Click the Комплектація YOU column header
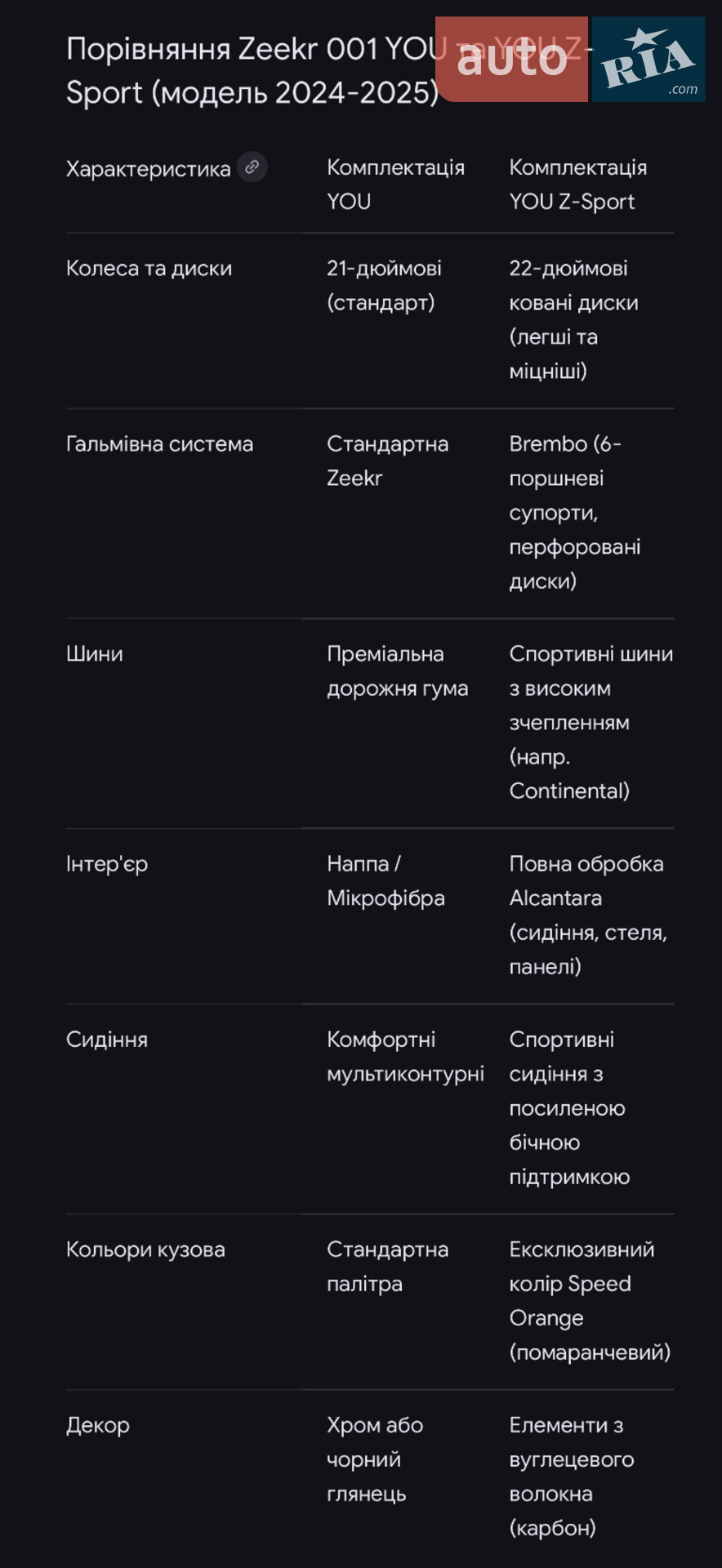 click(396, 185)
